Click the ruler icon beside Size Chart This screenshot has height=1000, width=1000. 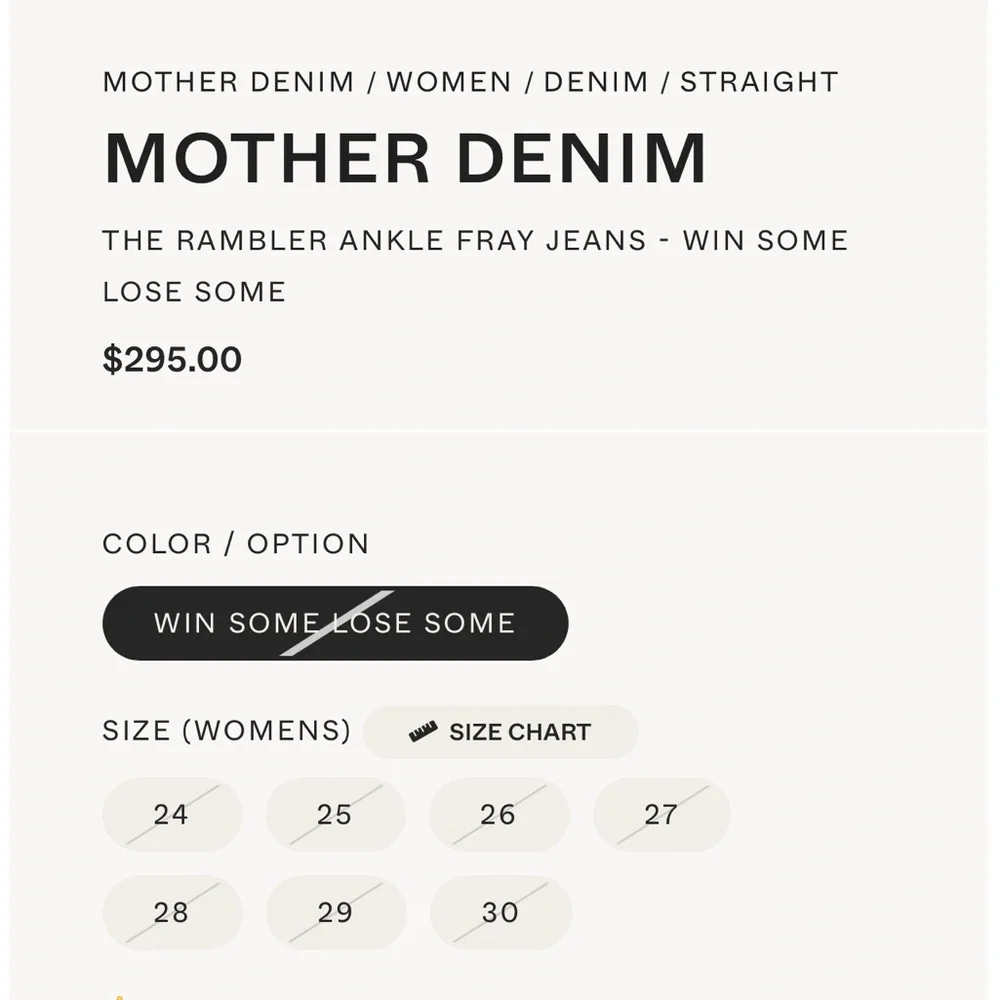click(x=423, y=732)
